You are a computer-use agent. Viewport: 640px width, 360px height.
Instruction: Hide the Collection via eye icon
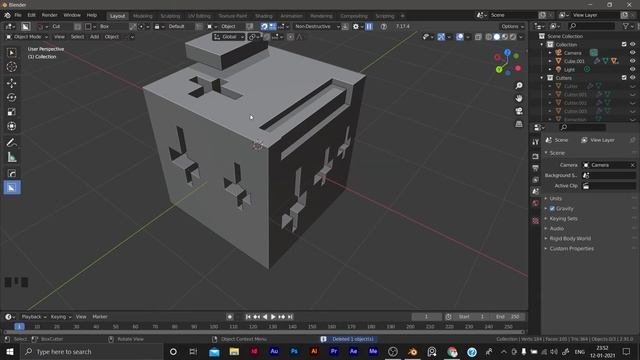click(632, 44)
